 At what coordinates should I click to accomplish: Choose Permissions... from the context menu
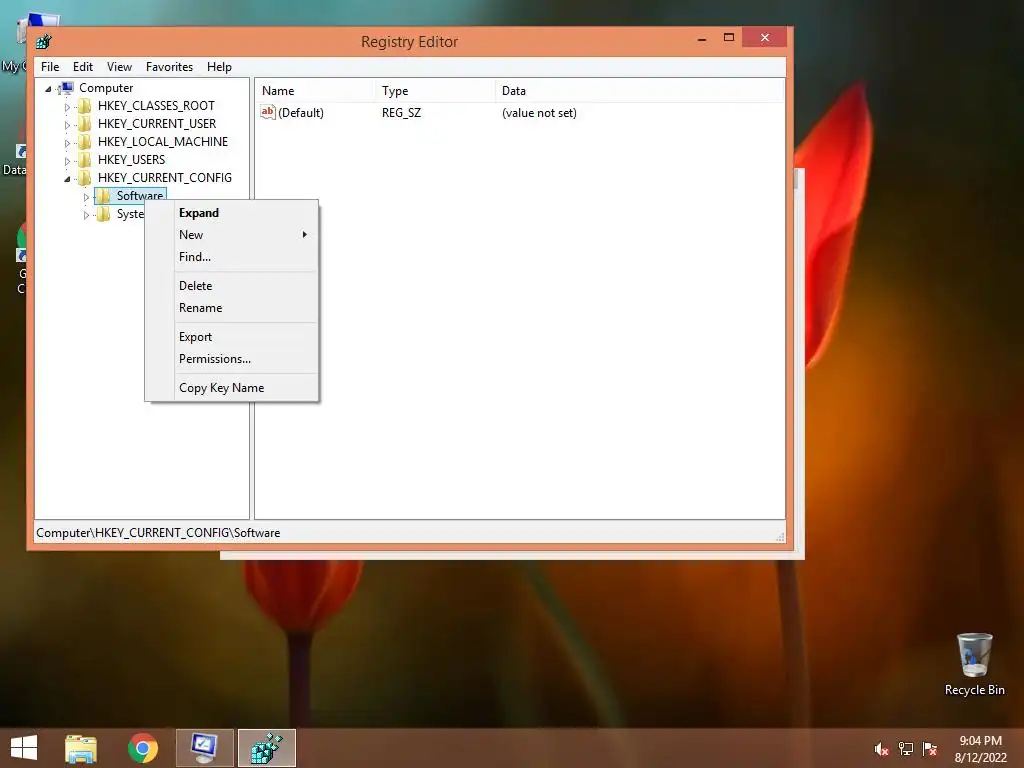point(232,359)
